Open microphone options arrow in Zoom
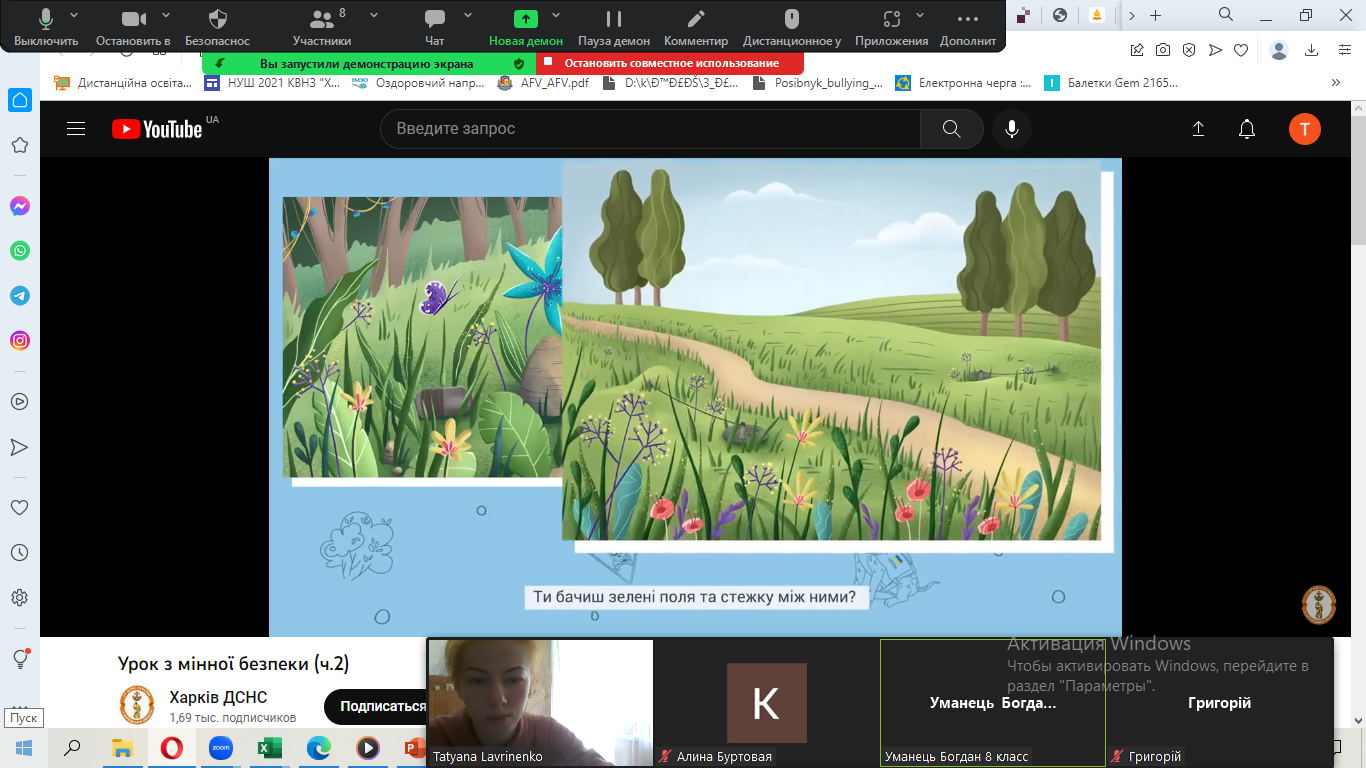The image size is (1366, 768). pyautogui.click(x=74, y=15)
